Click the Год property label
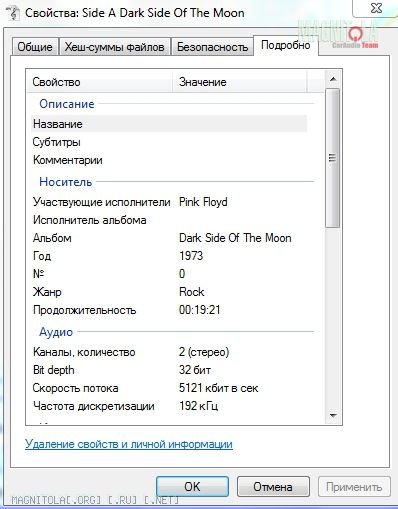Screen dimensions: 398x509 click(x=42, y=256)
